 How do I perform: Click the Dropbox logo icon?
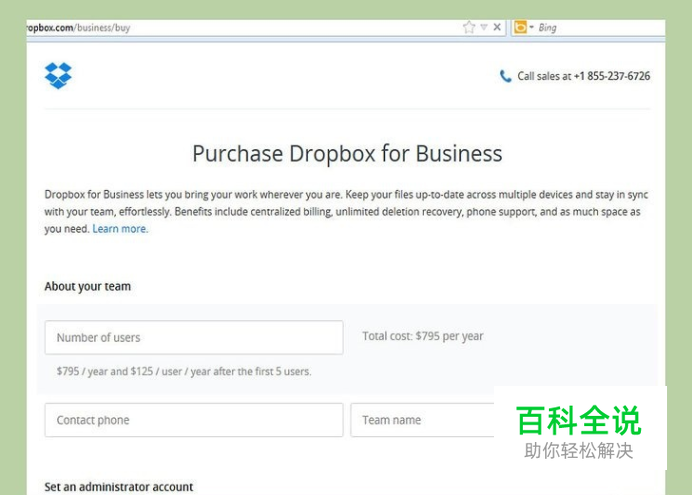coord(58,75)
